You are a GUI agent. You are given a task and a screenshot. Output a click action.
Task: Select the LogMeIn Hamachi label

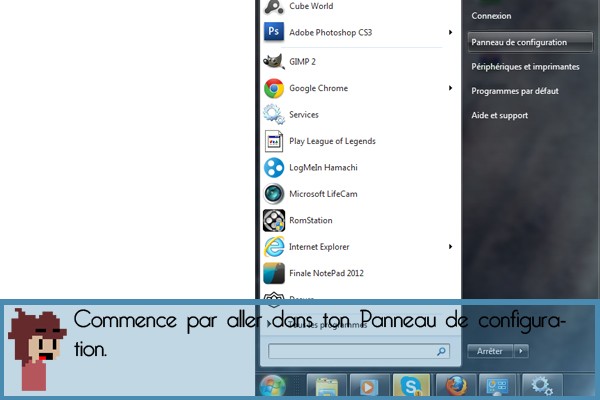[x=323, y=168]
